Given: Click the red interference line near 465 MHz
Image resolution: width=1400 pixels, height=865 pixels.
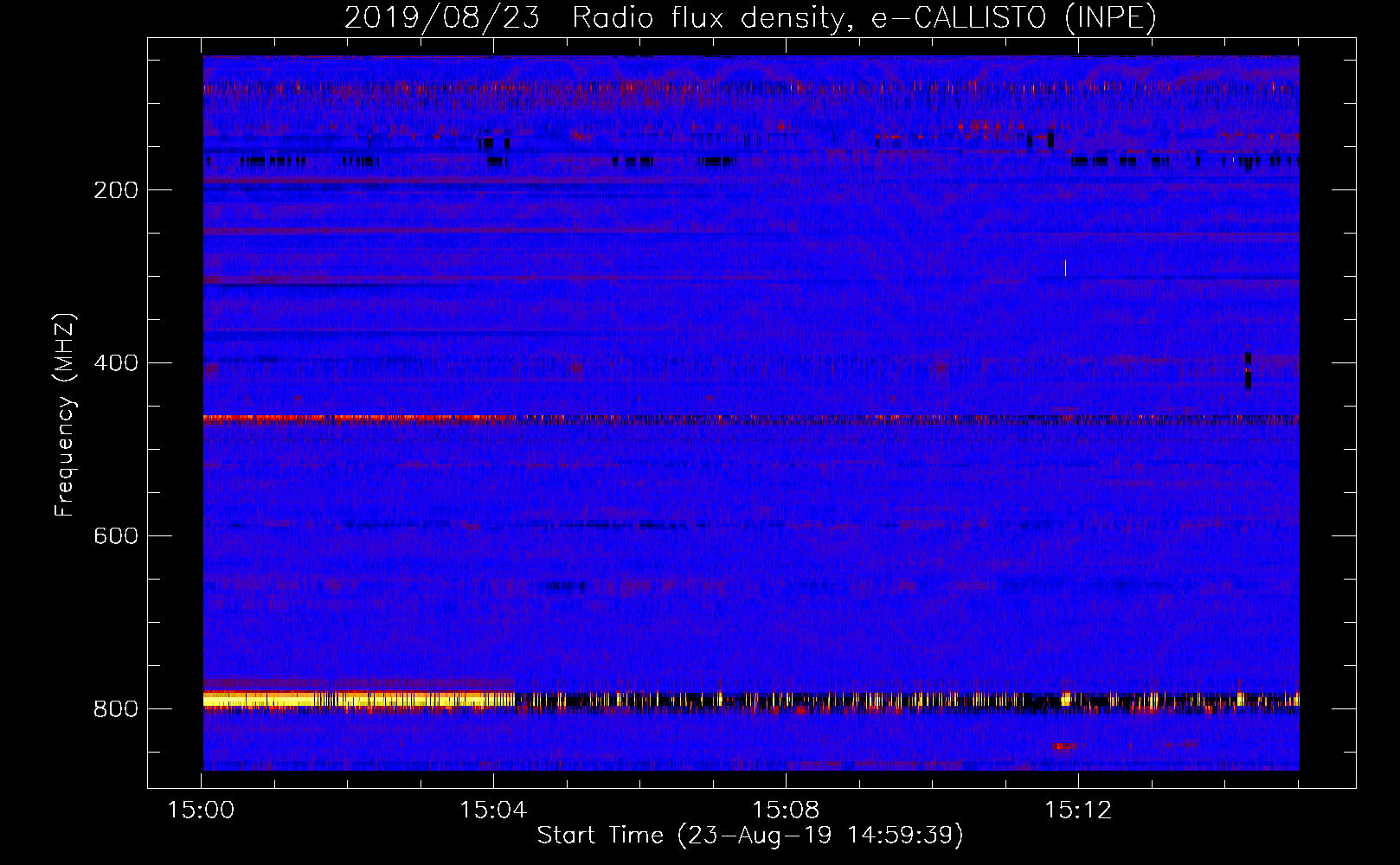Looking at the screenshot, I should click(751, 419).
